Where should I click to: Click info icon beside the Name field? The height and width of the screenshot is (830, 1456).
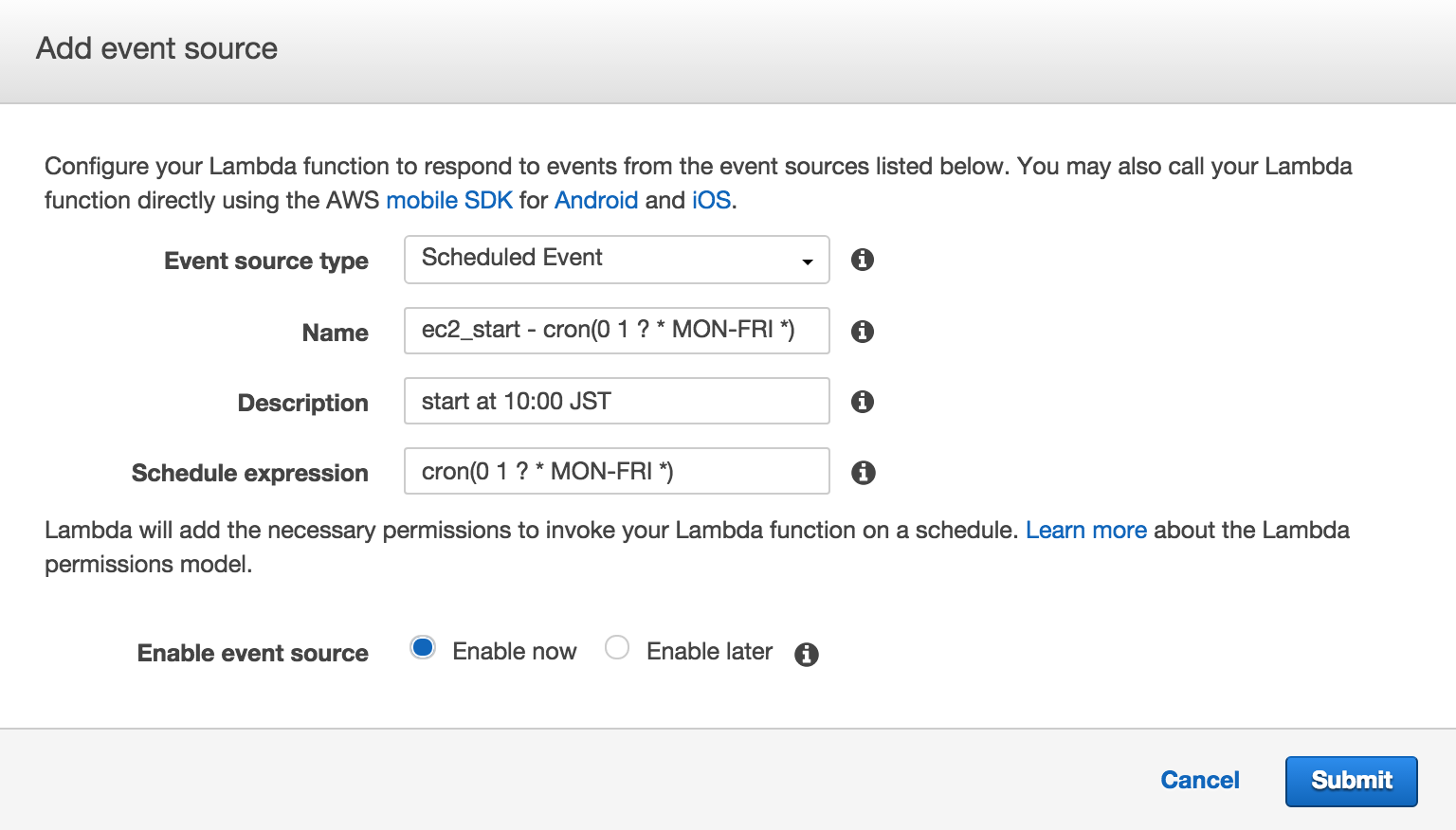(862, 332)
